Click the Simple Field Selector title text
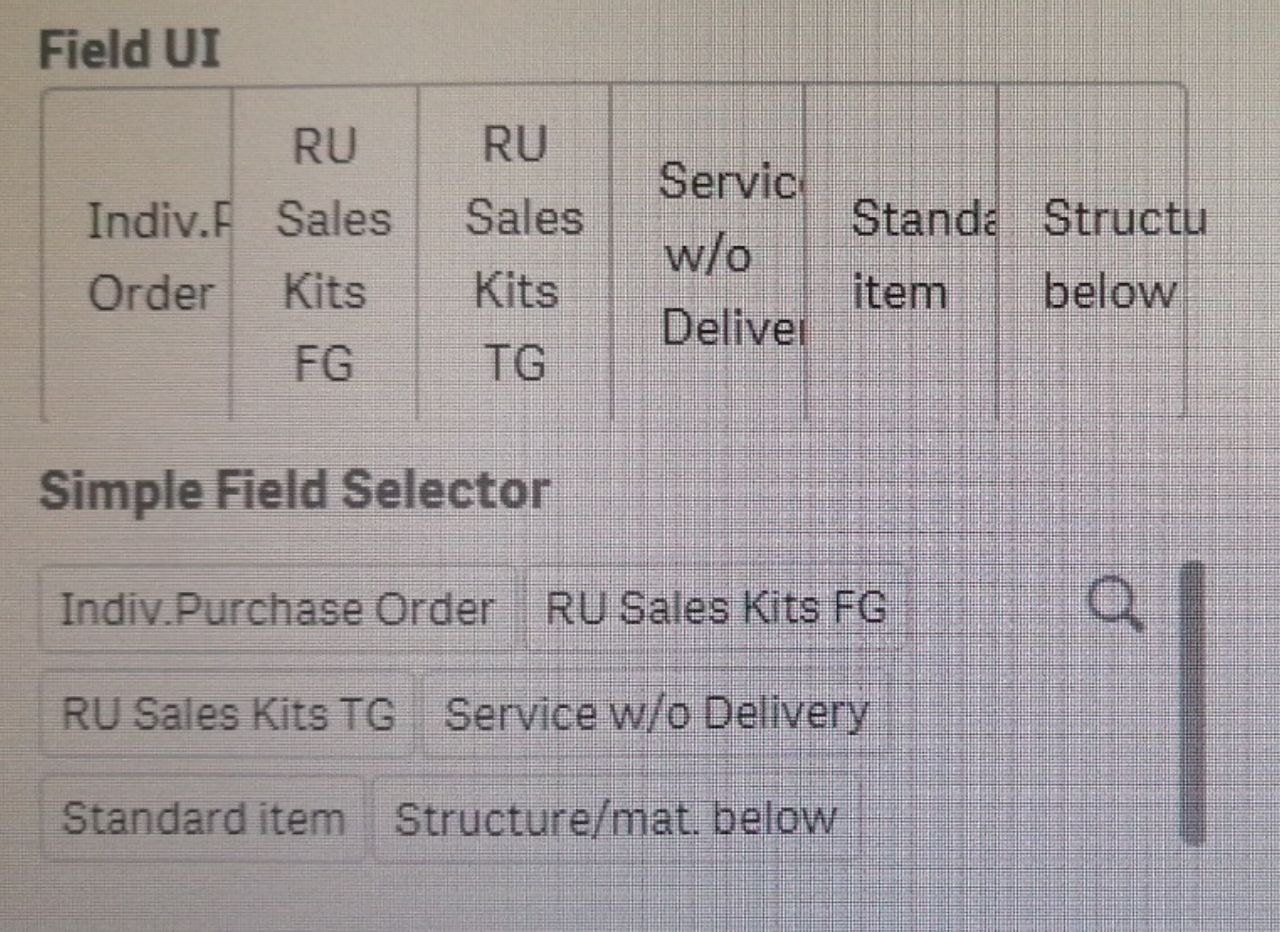The height and width of the screenshot is (932, 1280). pos(295,490)
